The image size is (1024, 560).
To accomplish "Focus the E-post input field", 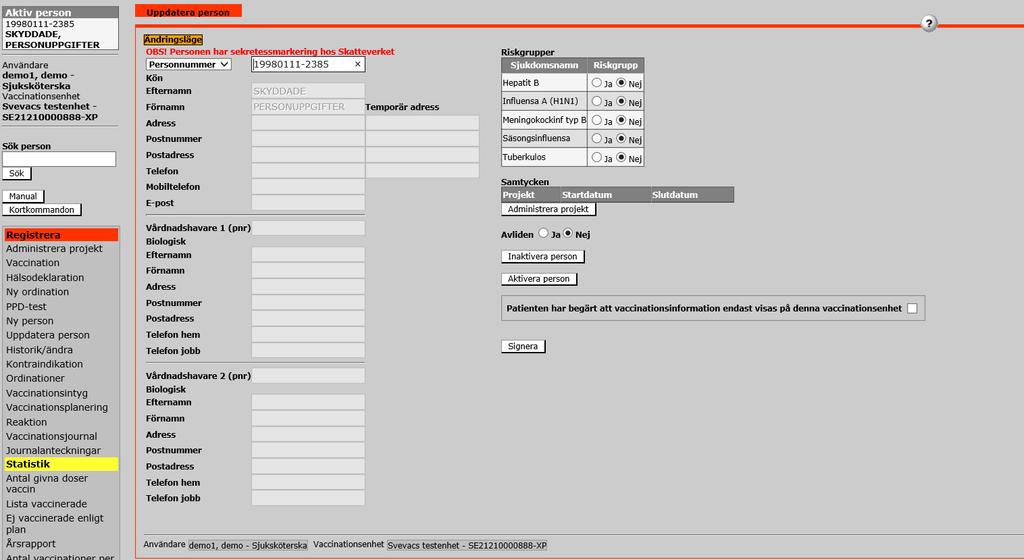I will (x=308, y=203).
